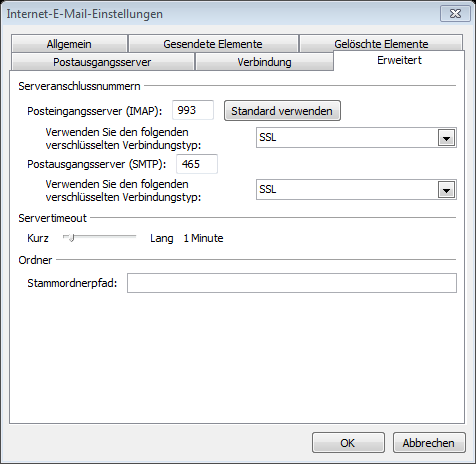Screen dimensions: 476x464
Task: Close the Internet-E-Mail-Einstellungen dialog
Action: [455, 14]
